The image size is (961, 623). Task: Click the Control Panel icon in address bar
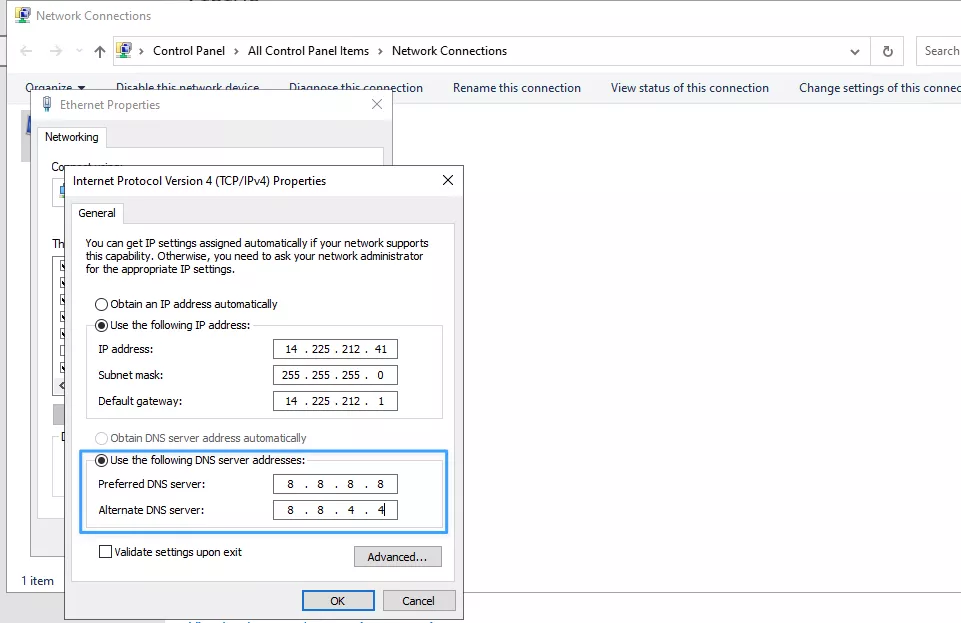124,50
